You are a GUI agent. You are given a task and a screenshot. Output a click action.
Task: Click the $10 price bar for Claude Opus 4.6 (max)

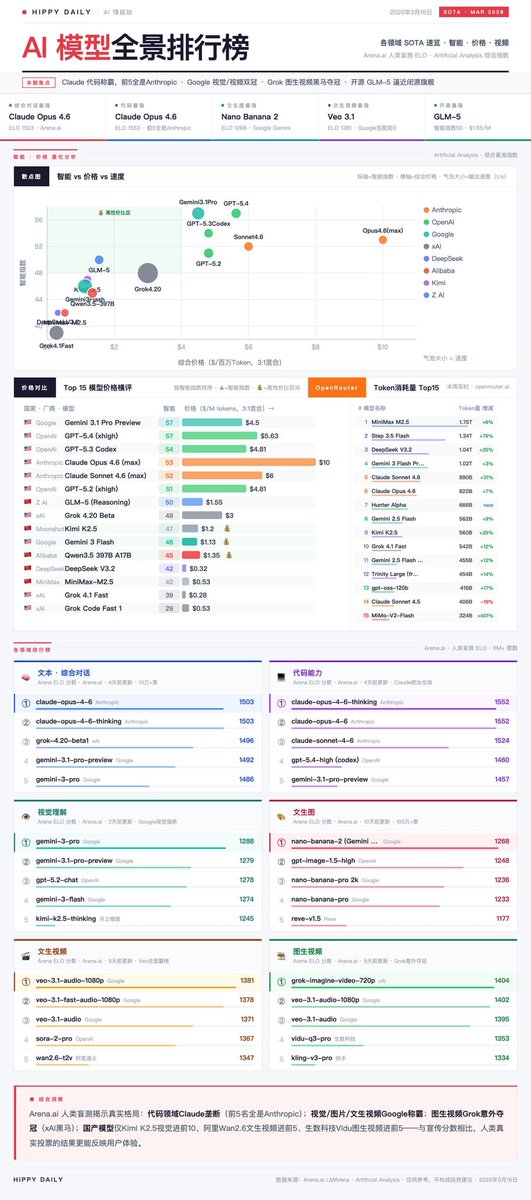[249, 462]
